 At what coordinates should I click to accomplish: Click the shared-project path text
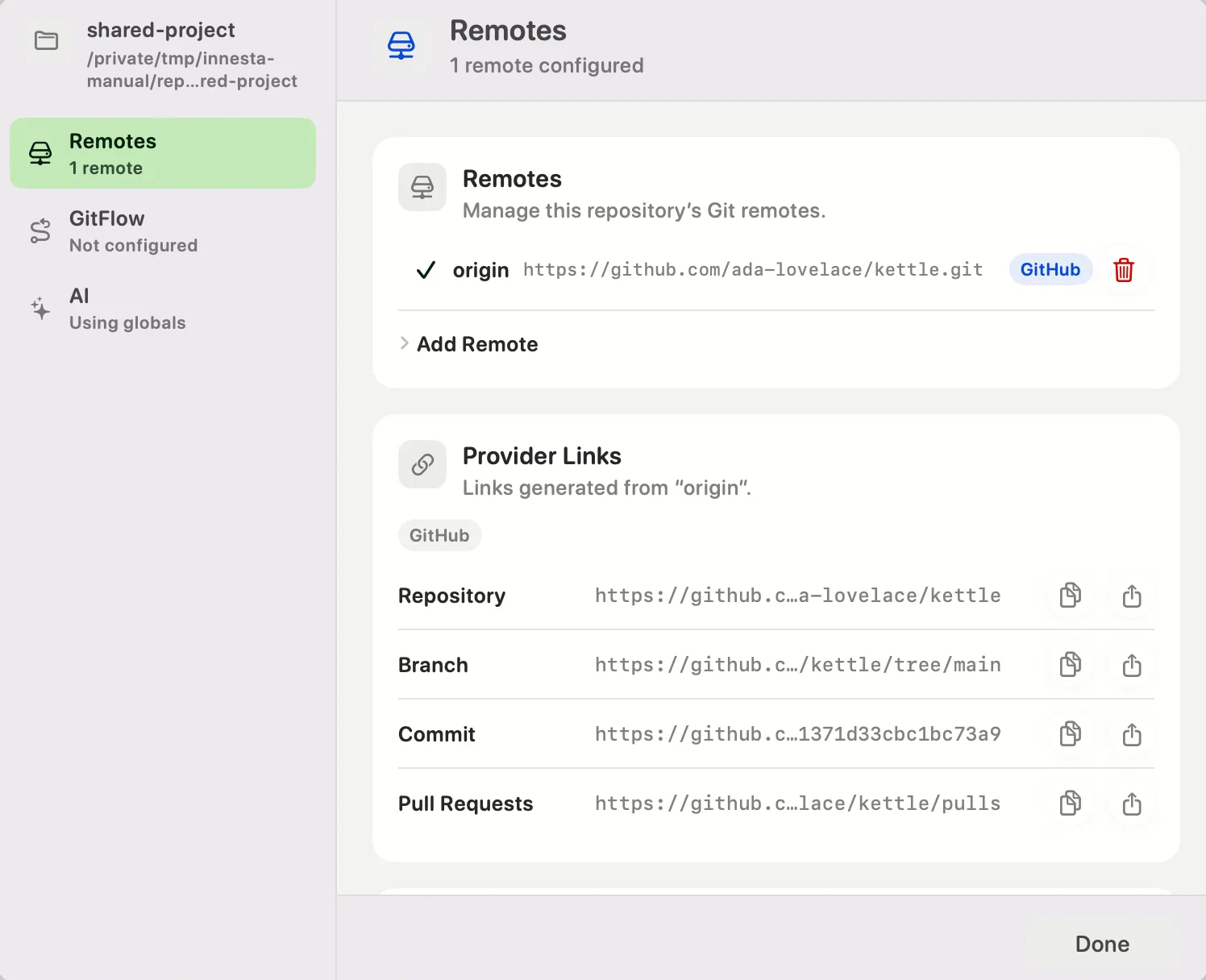pyautogui.click(x=192, y=69)
